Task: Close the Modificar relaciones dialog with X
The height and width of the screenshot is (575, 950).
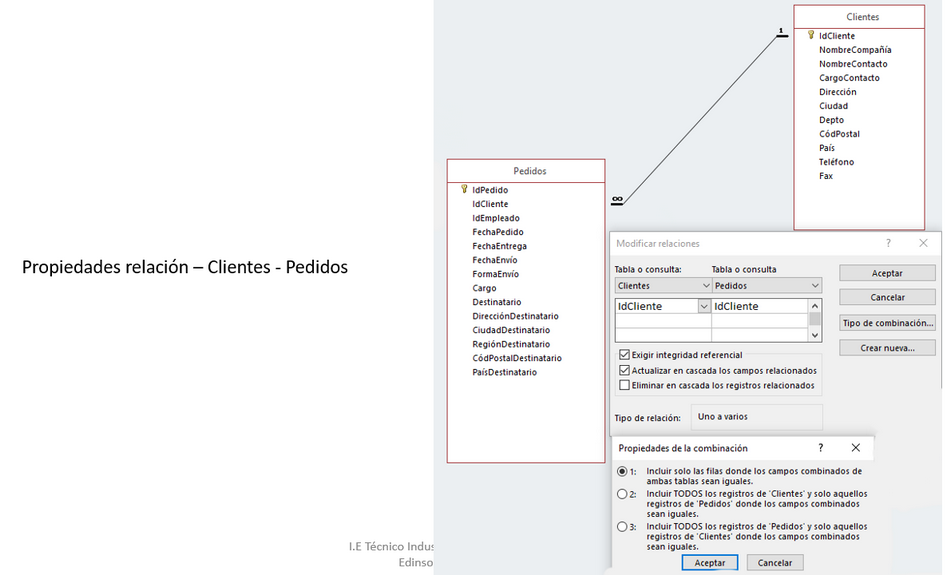Action: [923, 243]
